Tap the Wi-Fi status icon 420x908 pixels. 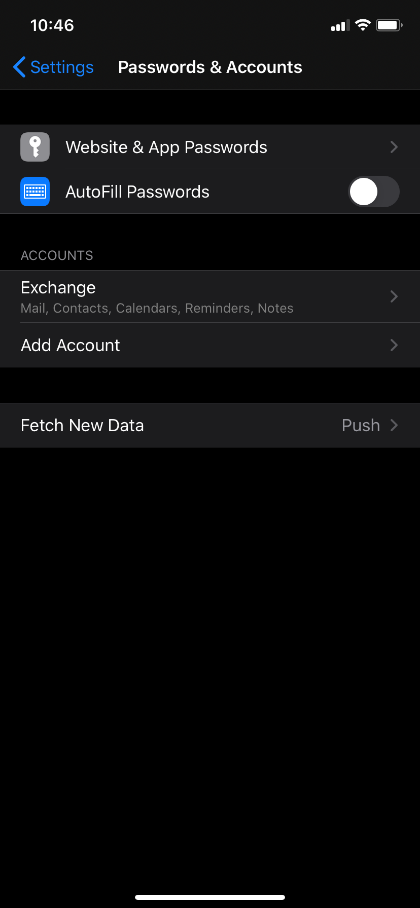pyautogui.click(x=363, y=25)
